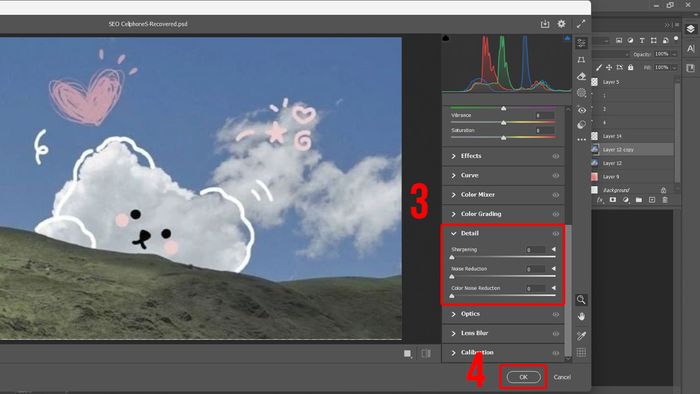Open the Masking tool icon
Viewport: 700px width, 394px height.
tap(581, 93)
